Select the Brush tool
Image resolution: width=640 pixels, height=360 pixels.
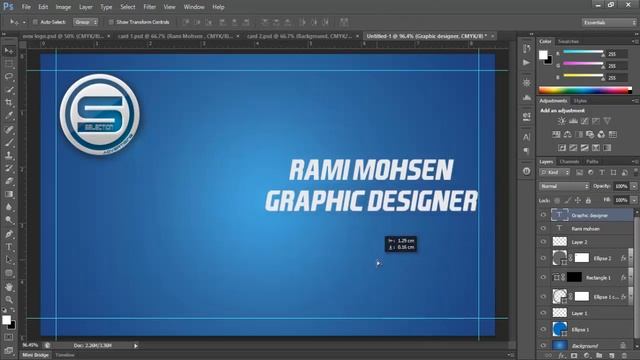tap(9, 142)
